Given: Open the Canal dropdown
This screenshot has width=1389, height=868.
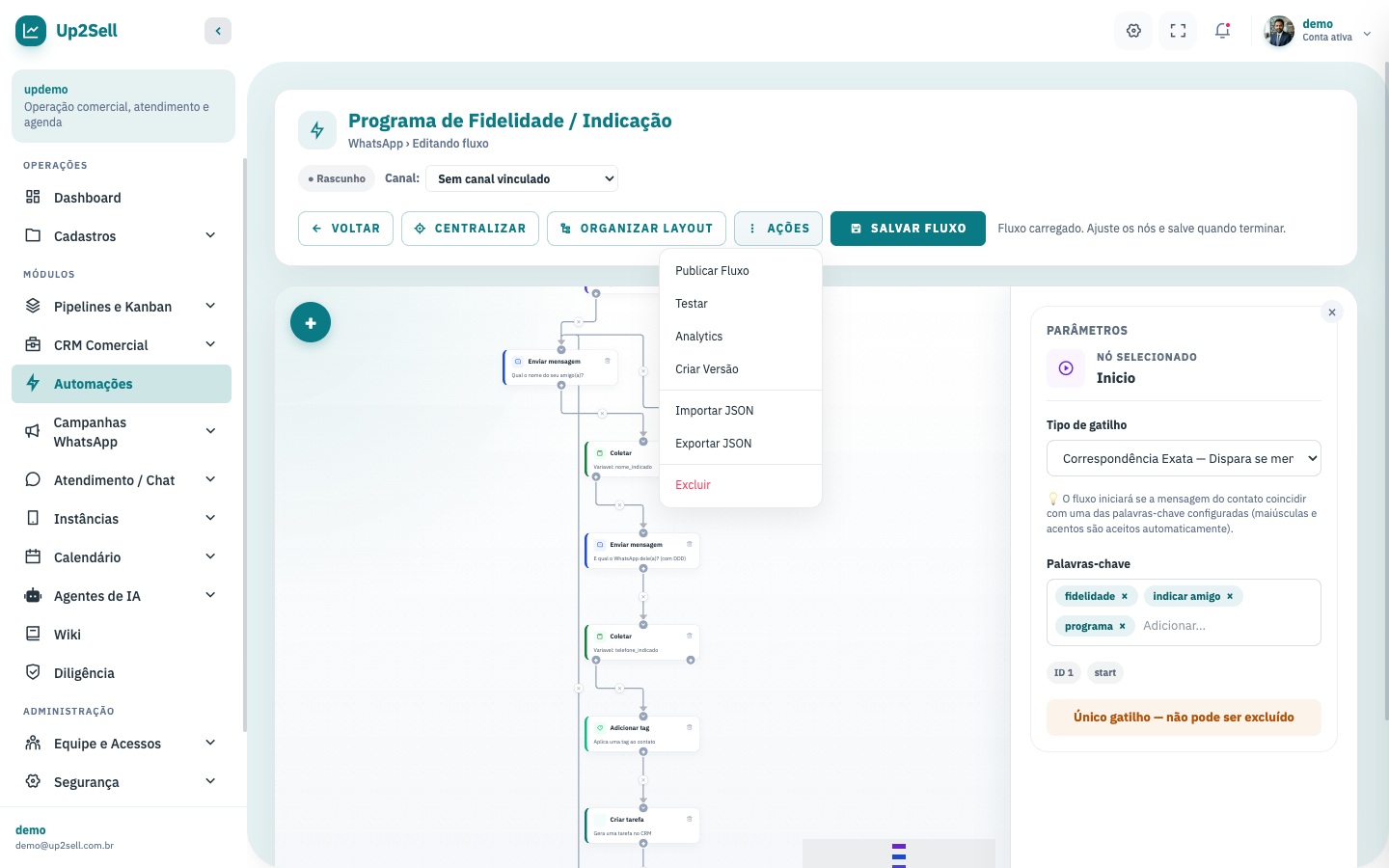Looking at the screenshot, I should tap(522, 178).
